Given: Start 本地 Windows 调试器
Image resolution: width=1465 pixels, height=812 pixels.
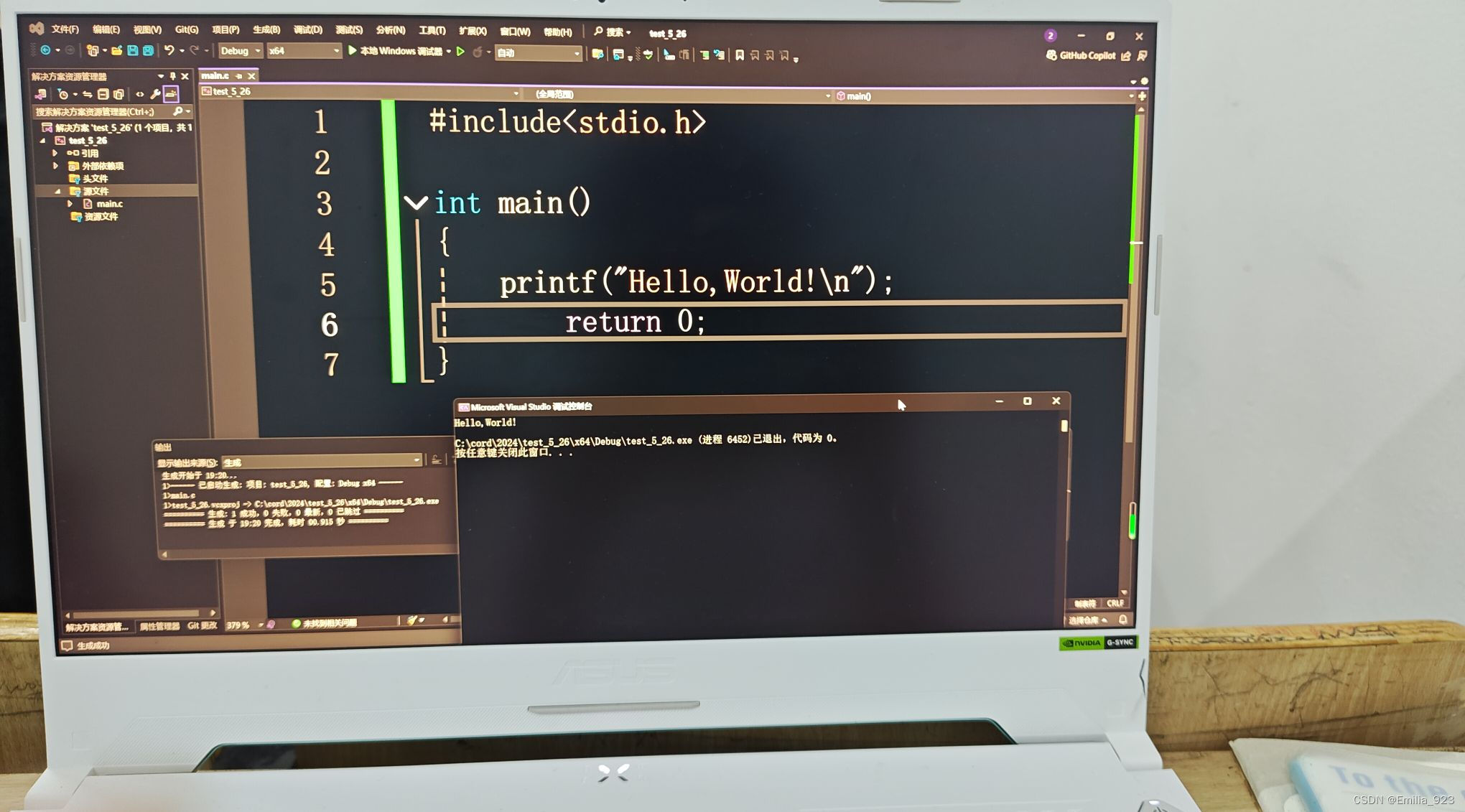Looking at the screenshot, I should (x=395, y=51).
